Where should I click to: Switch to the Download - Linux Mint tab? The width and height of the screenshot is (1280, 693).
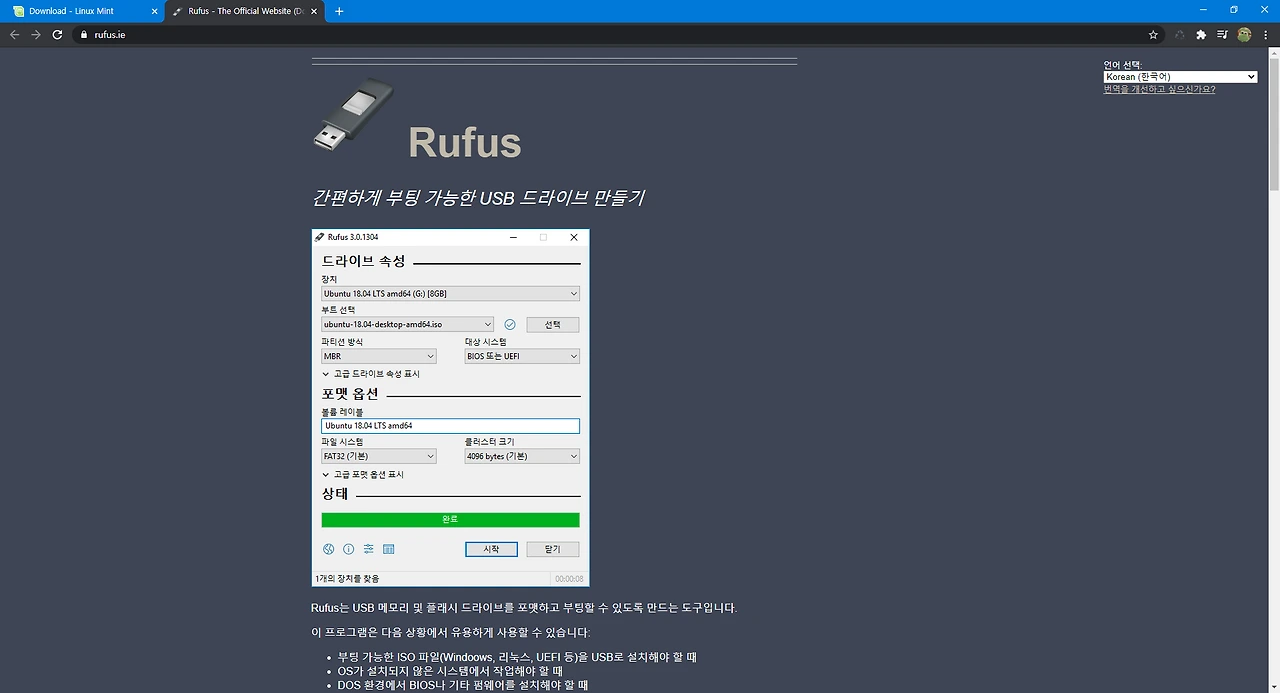[82, 11]
